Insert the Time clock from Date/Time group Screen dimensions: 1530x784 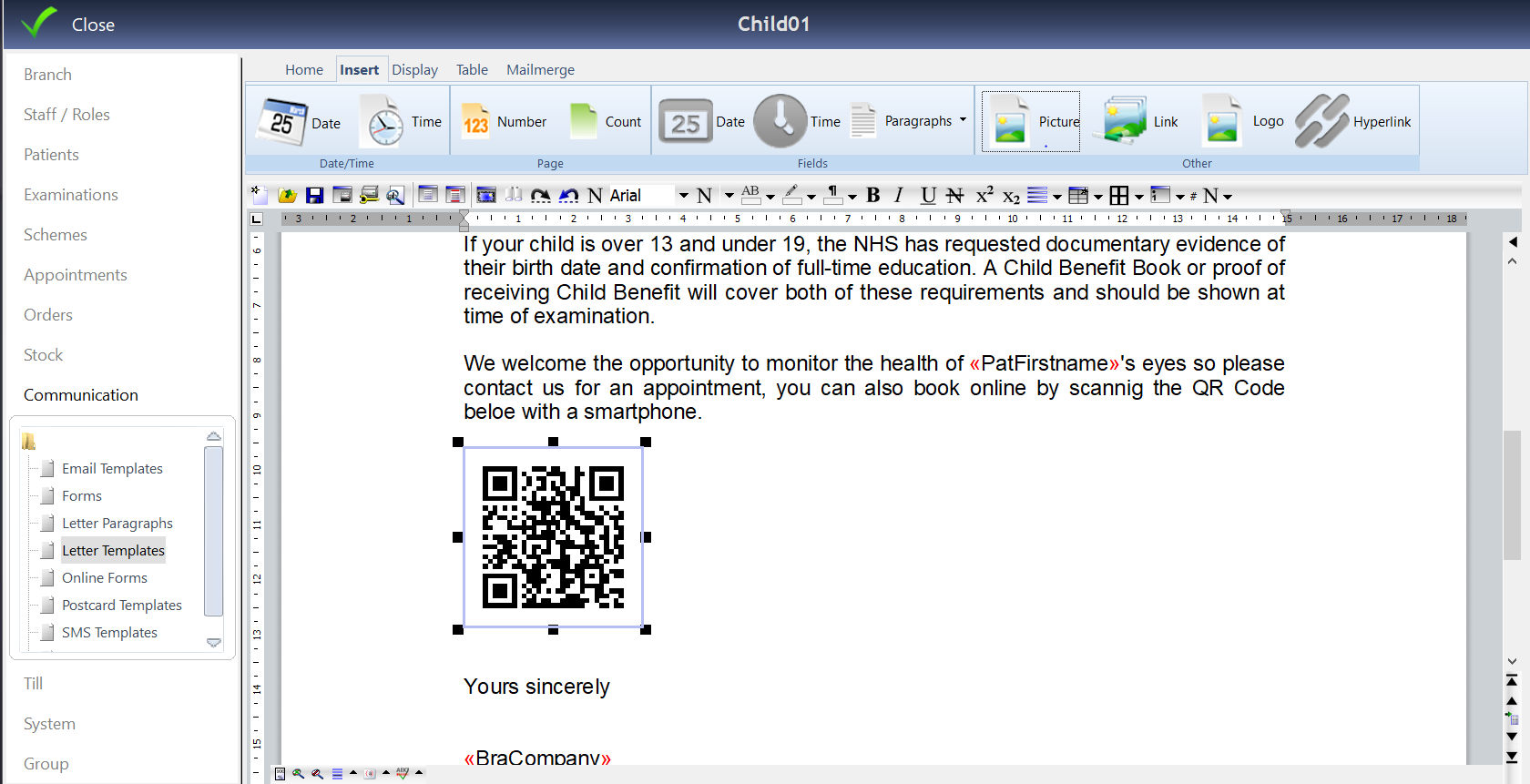[401, 122]
